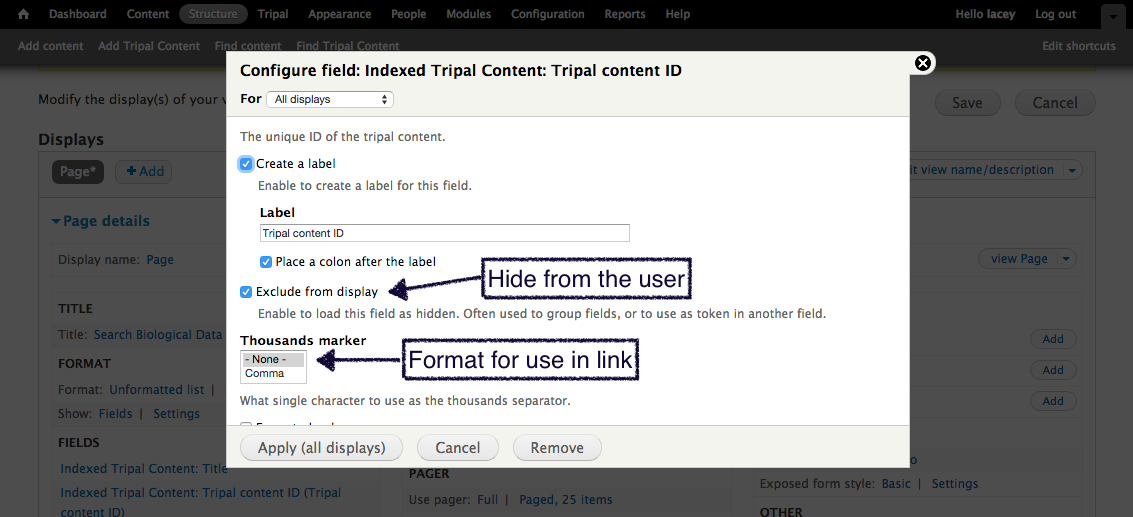Toggle the Exclude from display checkbox

[246, 292]
